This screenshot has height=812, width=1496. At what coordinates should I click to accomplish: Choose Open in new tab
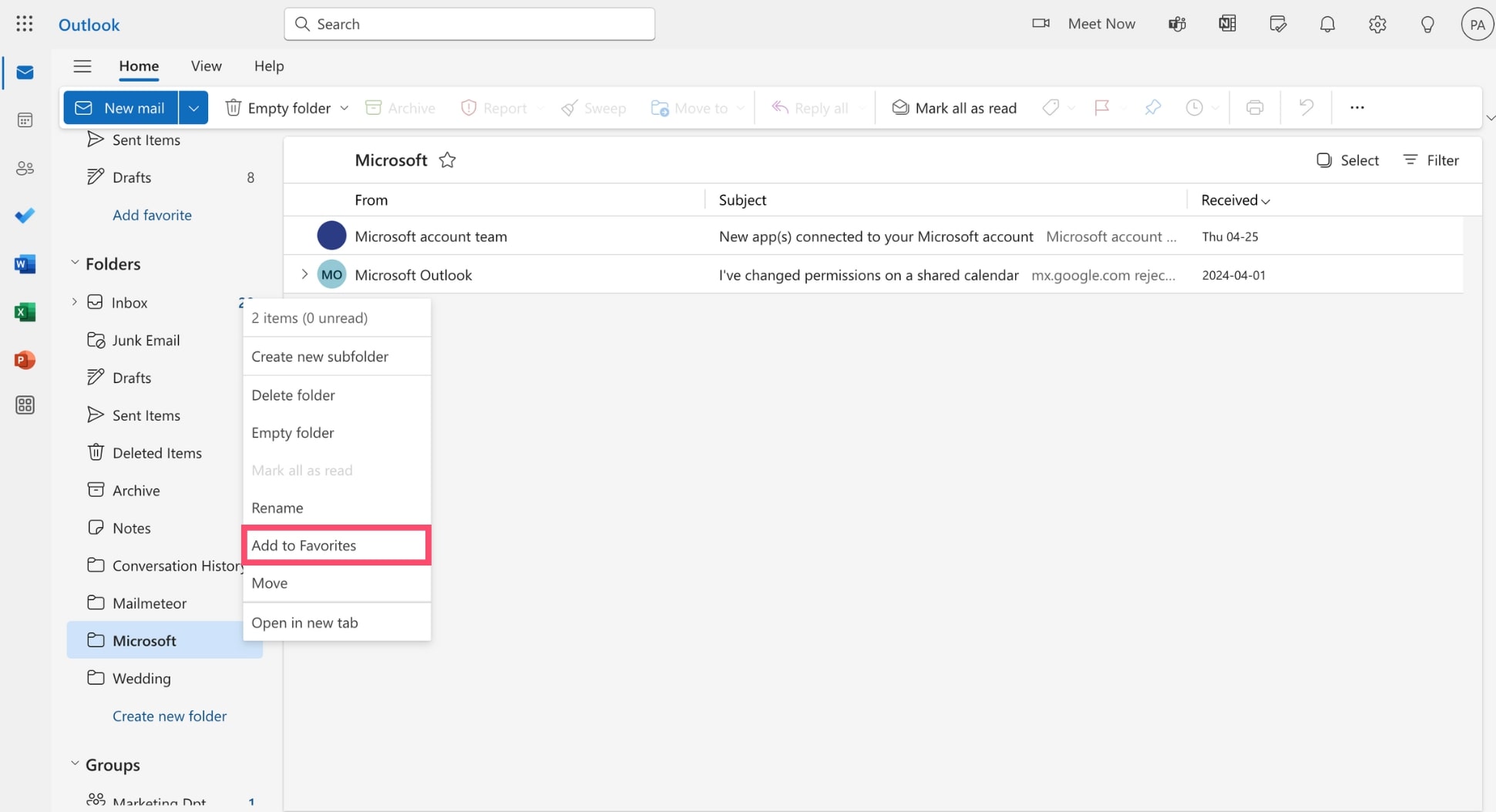tap(337, 622)
